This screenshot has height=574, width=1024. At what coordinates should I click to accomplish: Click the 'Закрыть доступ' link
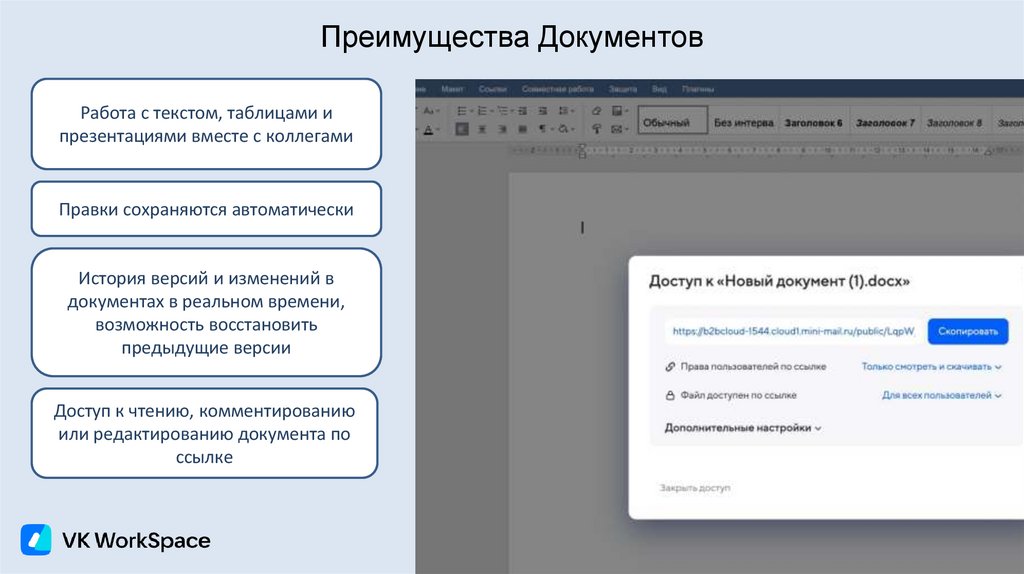694,488
